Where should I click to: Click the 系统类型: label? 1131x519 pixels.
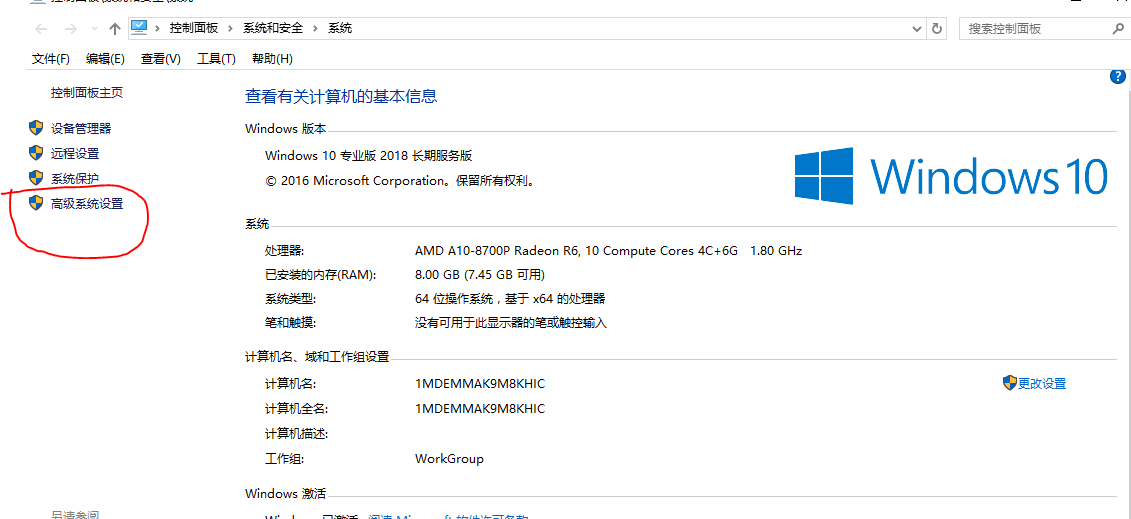291,299
